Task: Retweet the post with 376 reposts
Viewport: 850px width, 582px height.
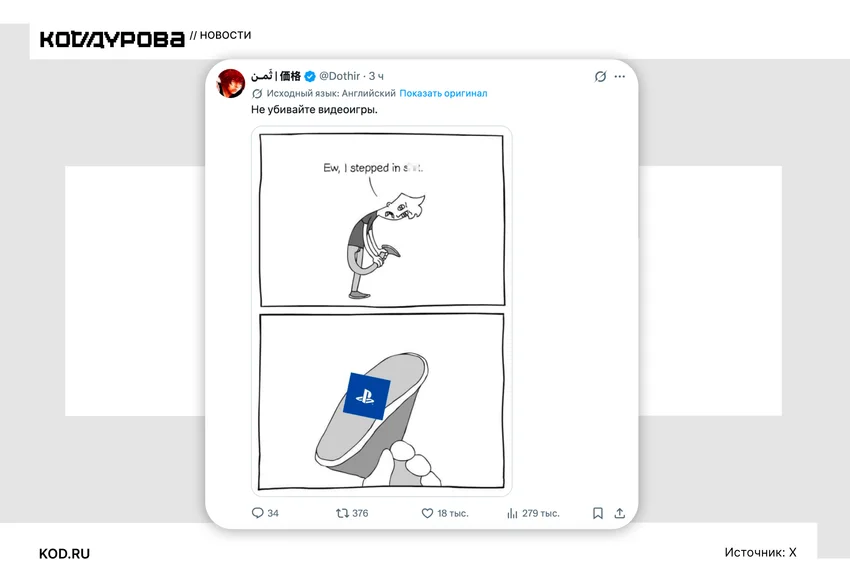Action: tap(342, 513)
